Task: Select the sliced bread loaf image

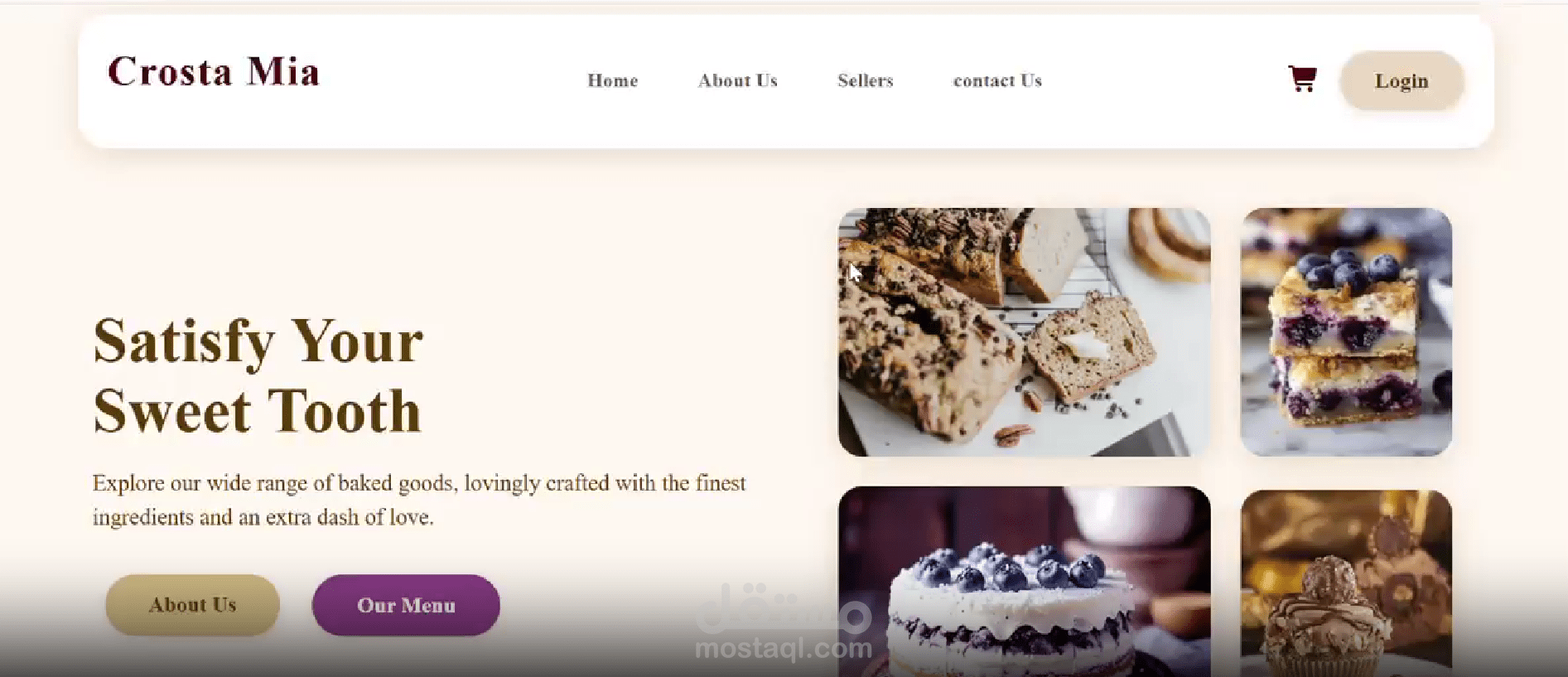Action: 1024,332
